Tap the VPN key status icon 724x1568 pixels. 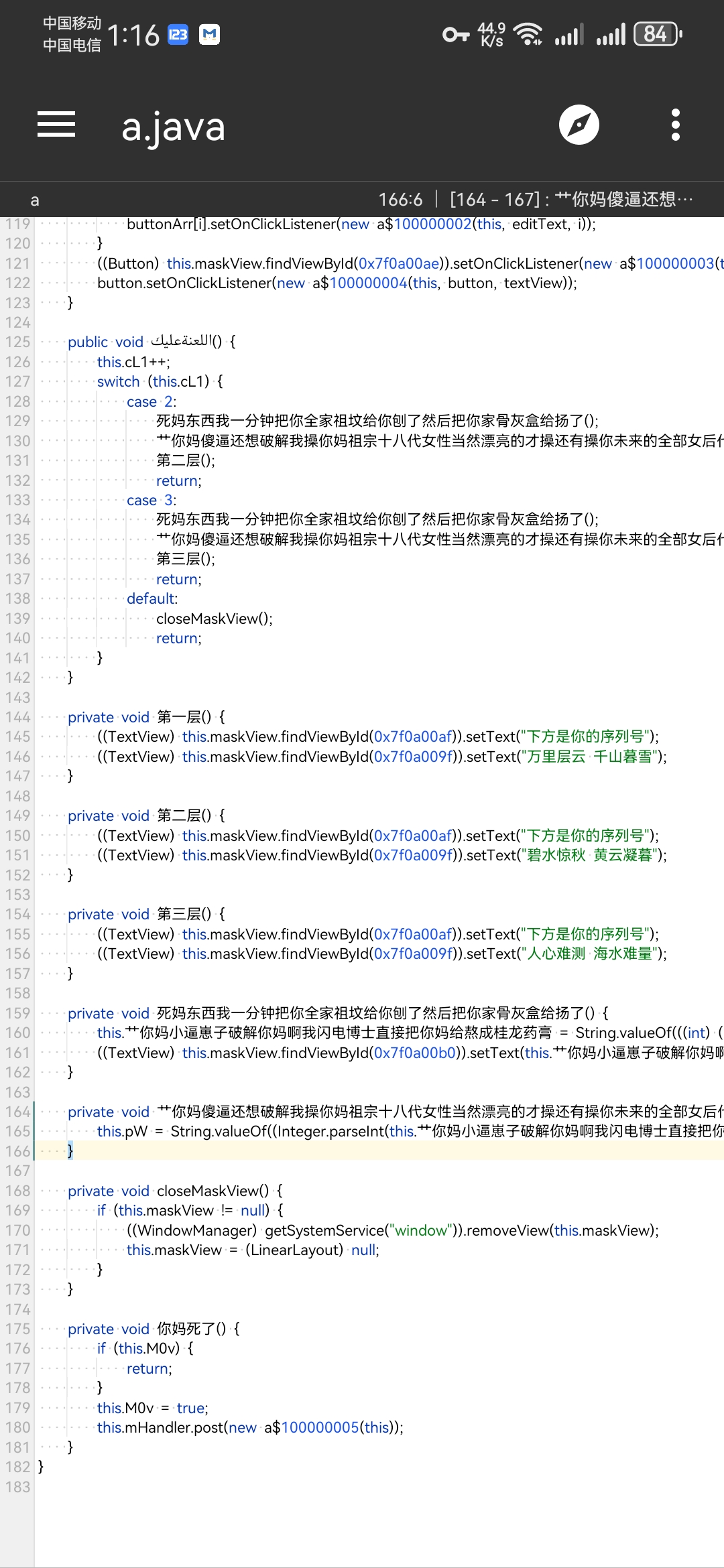[456, 35]
